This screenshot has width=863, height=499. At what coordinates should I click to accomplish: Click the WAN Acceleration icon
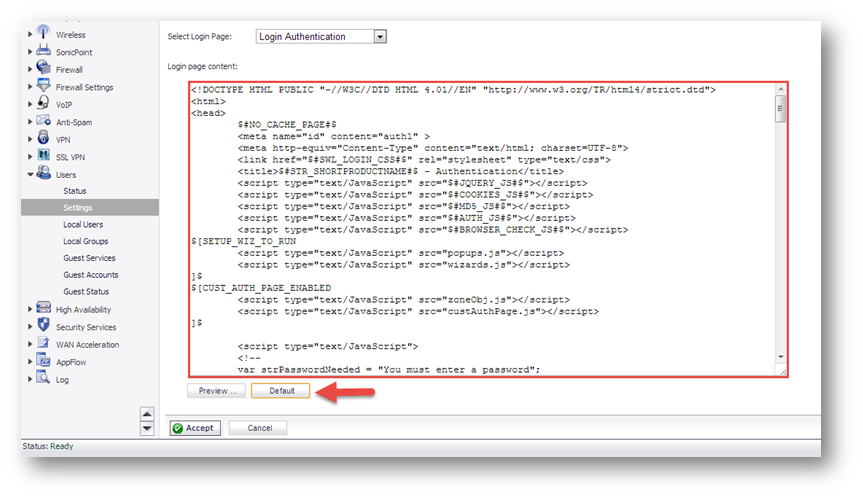[44, 344]
